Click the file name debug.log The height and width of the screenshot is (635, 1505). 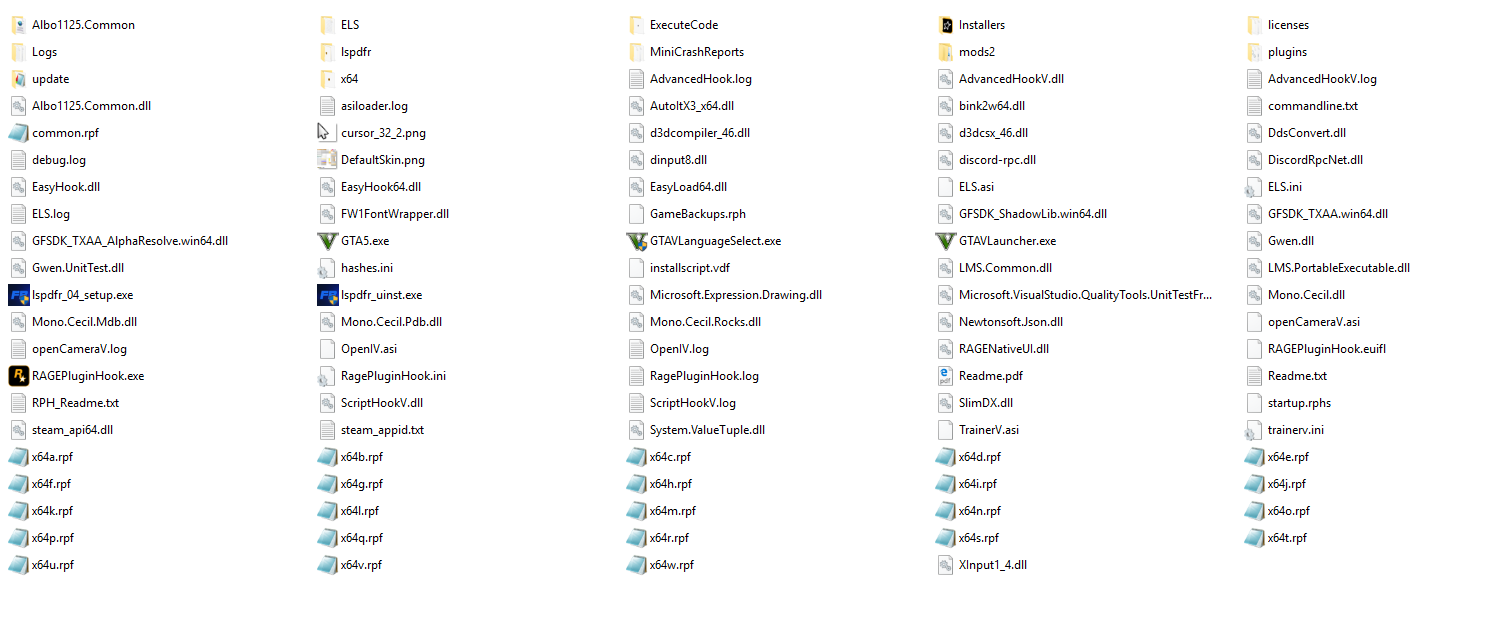(59, 160)
